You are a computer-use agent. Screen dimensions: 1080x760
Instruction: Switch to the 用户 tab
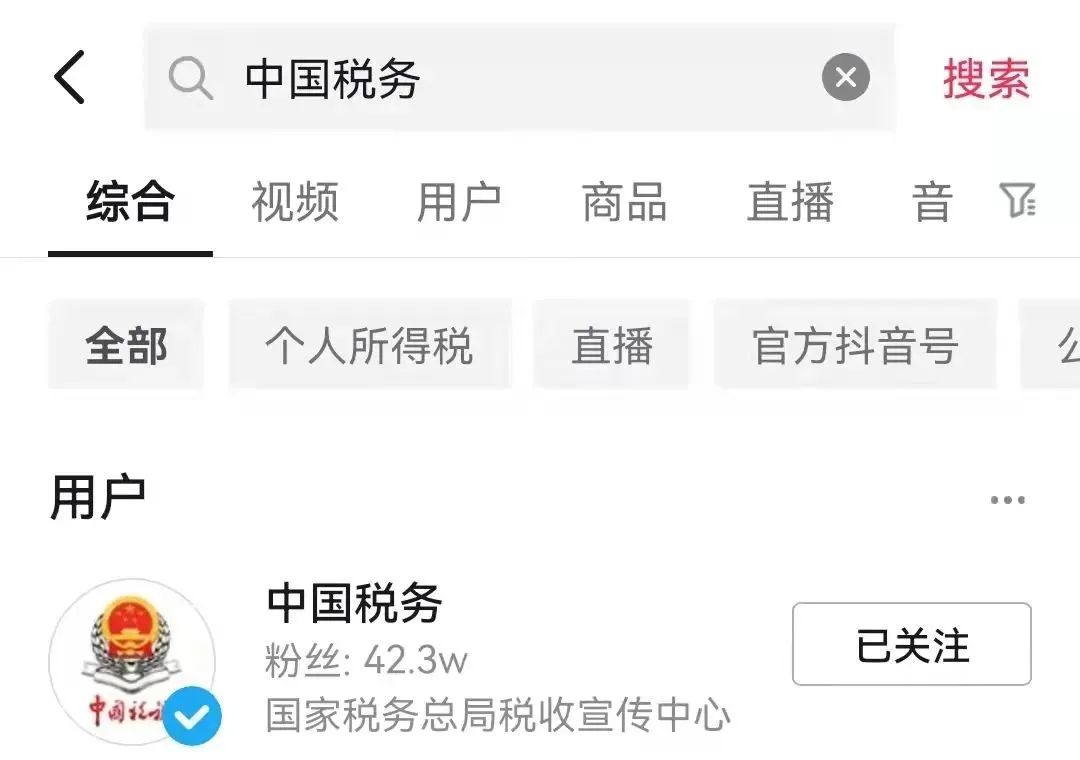coord(459,202)
